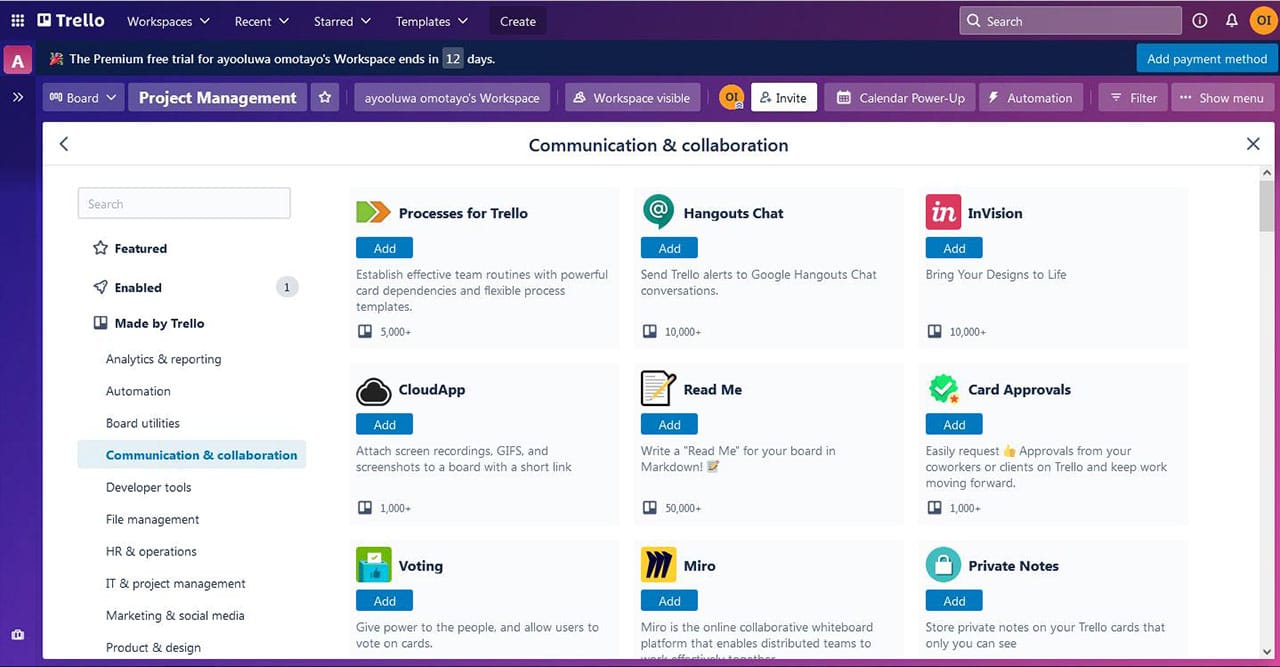Click the Create button
The width and height of the screenshot is (1280, 667).
click(x=518, y=21)
